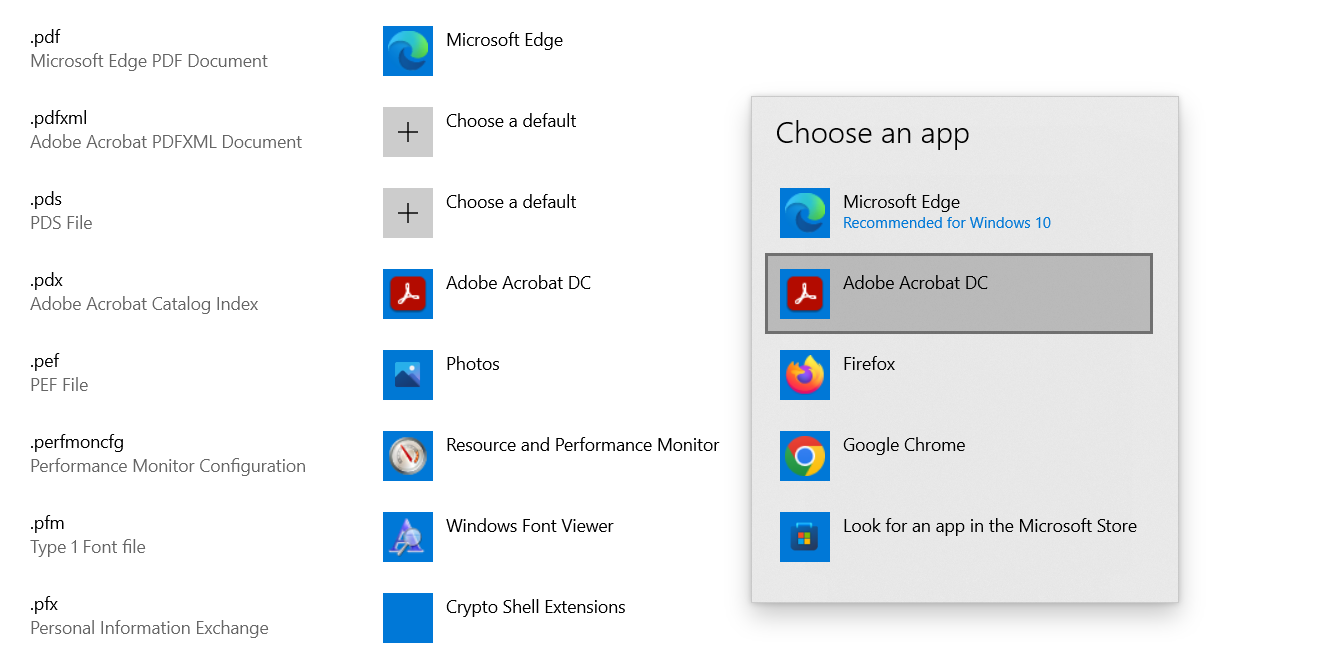Select Adobe Acrobat DC in Choose an app

coord(959,294)
